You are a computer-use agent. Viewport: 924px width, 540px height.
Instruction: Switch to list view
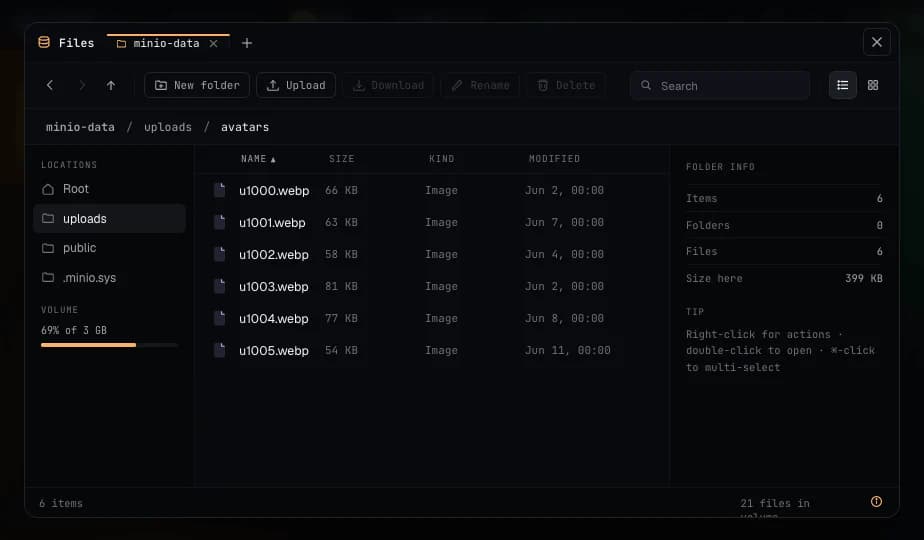pos(843,85)
